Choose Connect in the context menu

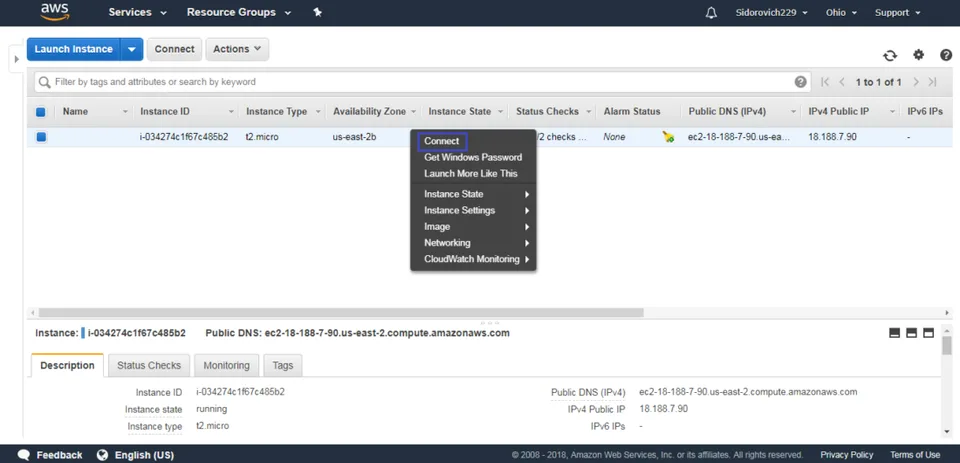click(x=441, y=141)
